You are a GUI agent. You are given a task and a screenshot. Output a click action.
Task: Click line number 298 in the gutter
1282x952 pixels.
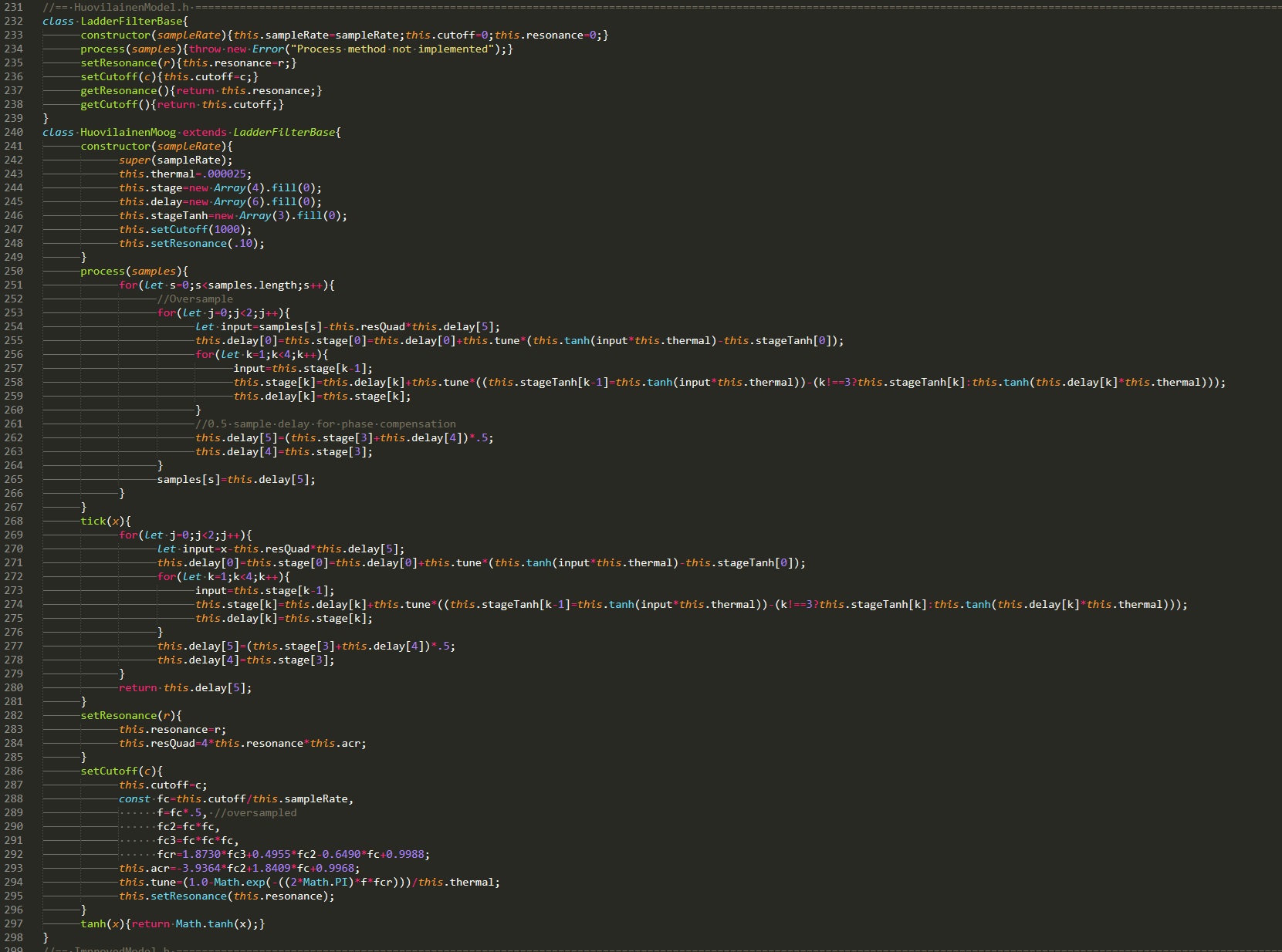tap(13, 938)
